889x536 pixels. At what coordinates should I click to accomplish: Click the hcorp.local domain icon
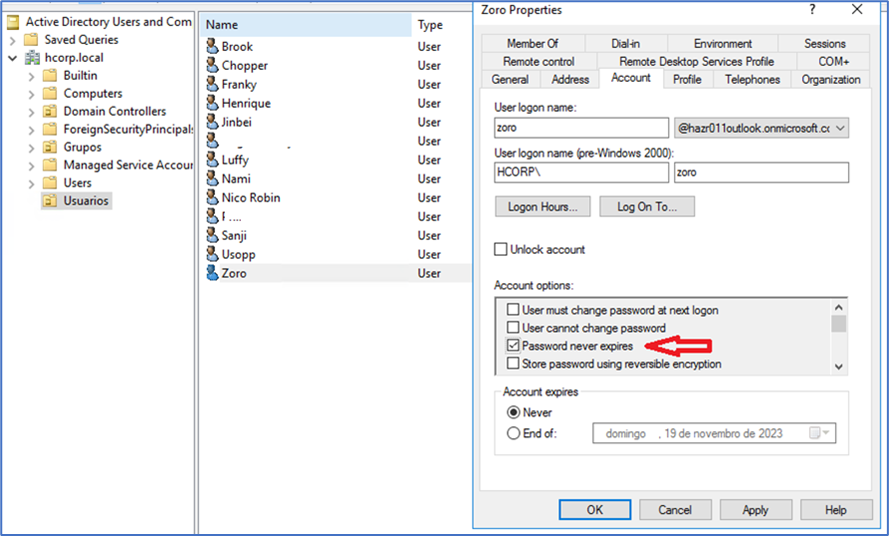(31, 58)
